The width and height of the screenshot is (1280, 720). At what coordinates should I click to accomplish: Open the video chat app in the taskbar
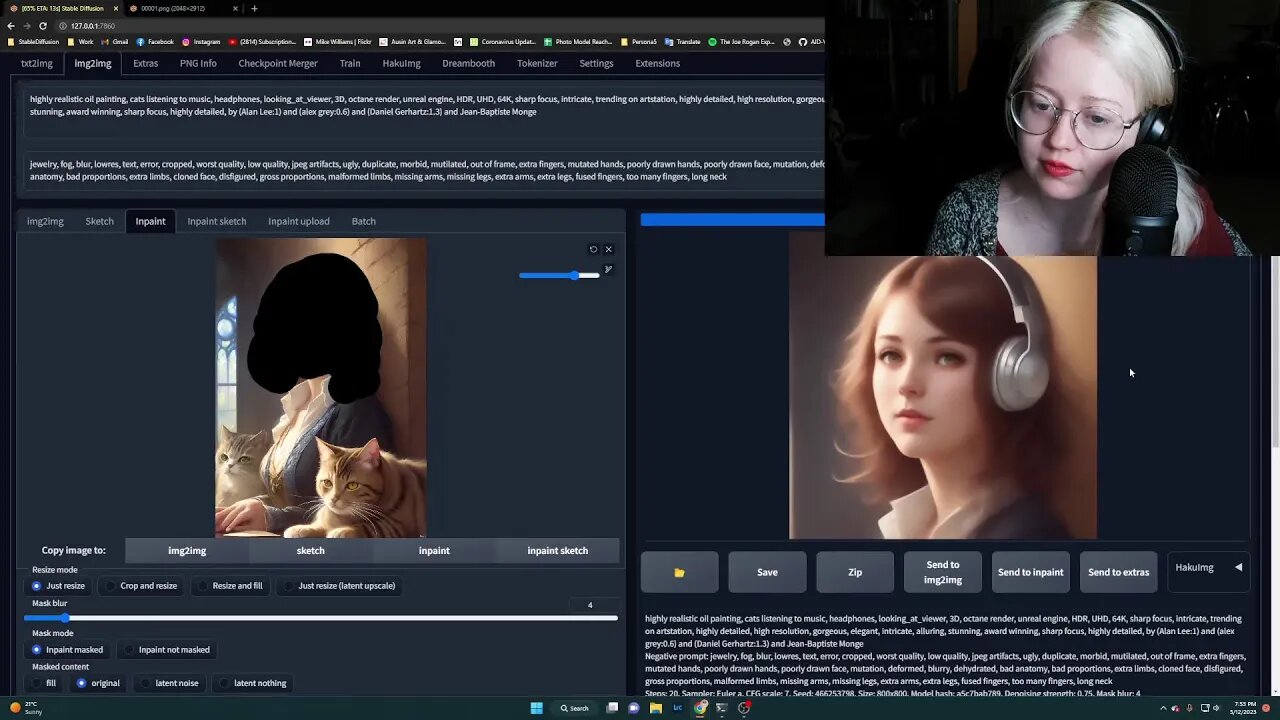[x=634, y=708]
